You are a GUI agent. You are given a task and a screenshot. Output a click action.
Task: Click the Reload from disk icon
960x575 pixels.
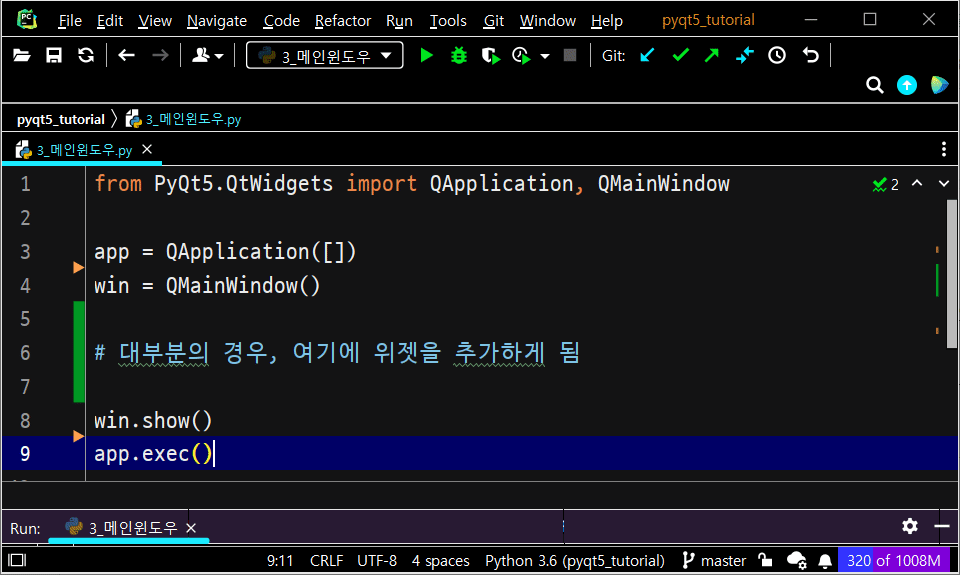[x=86, y=56]
